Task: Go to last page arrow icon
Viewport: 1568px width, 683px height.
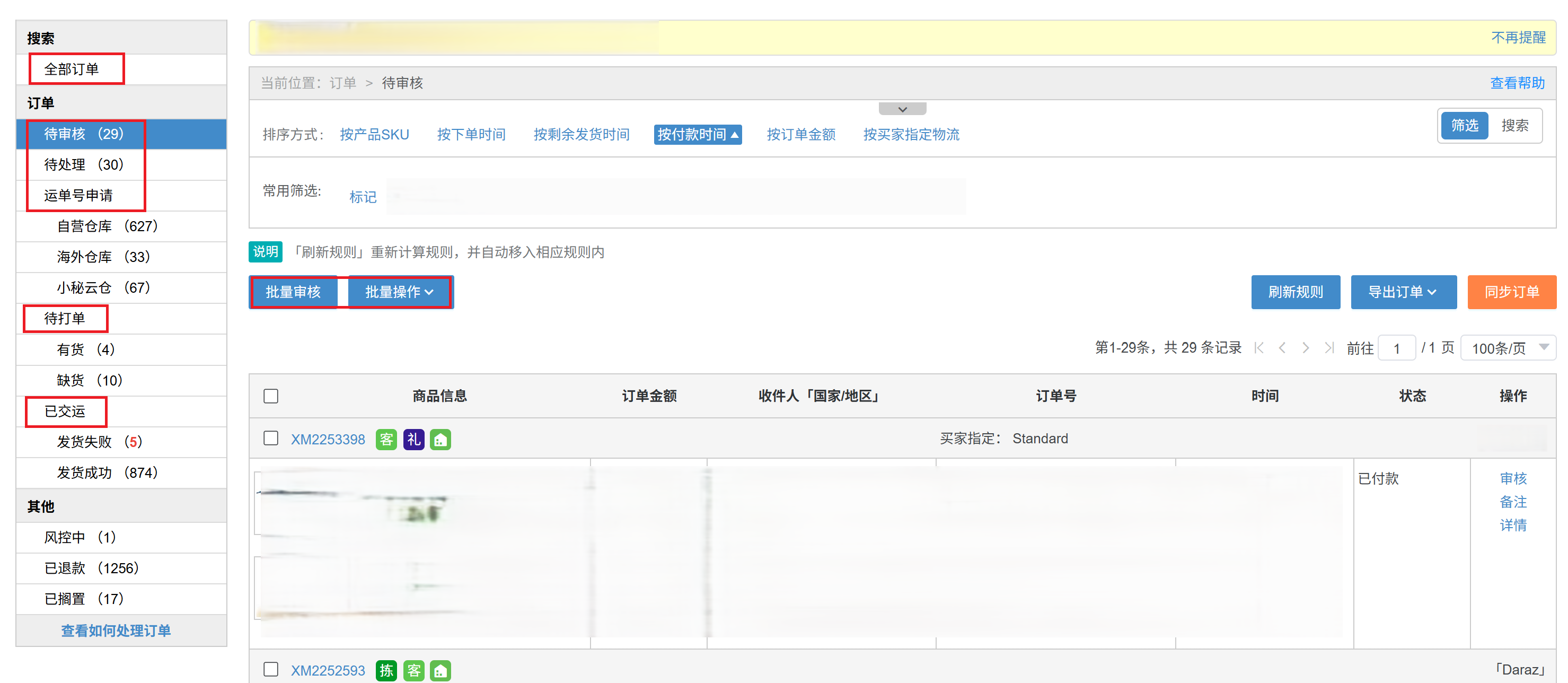Action: (1329, 347)
